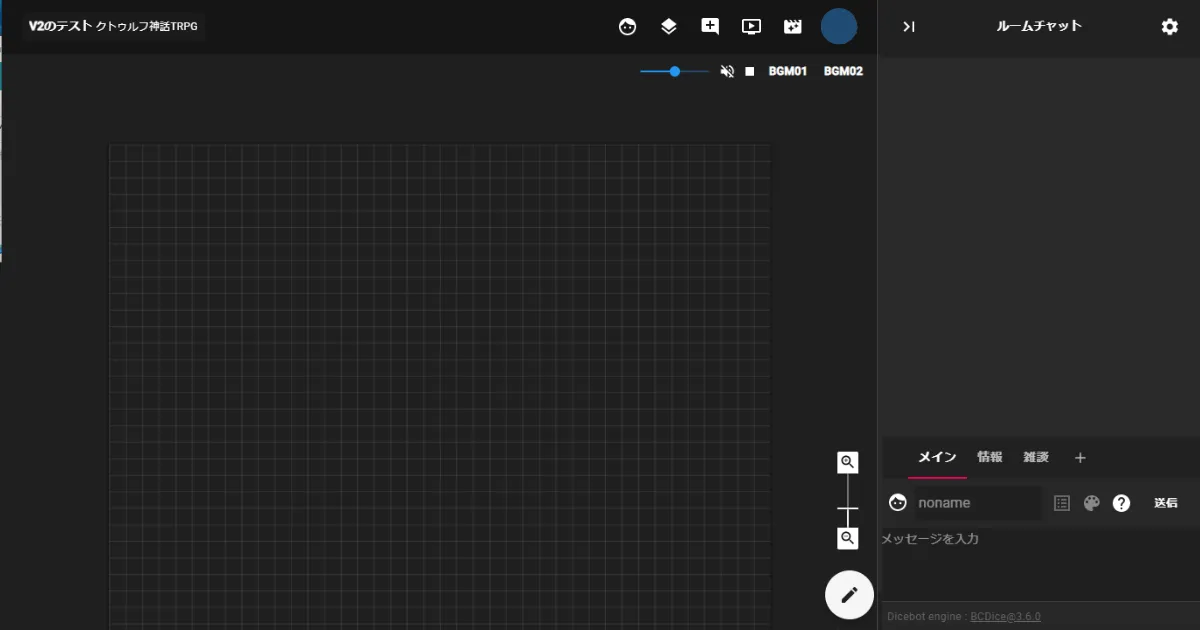Image resolution: width=1200 pixels, height=630 pixels.
Task: Play BGM01 track
Action: click(788, 72)
